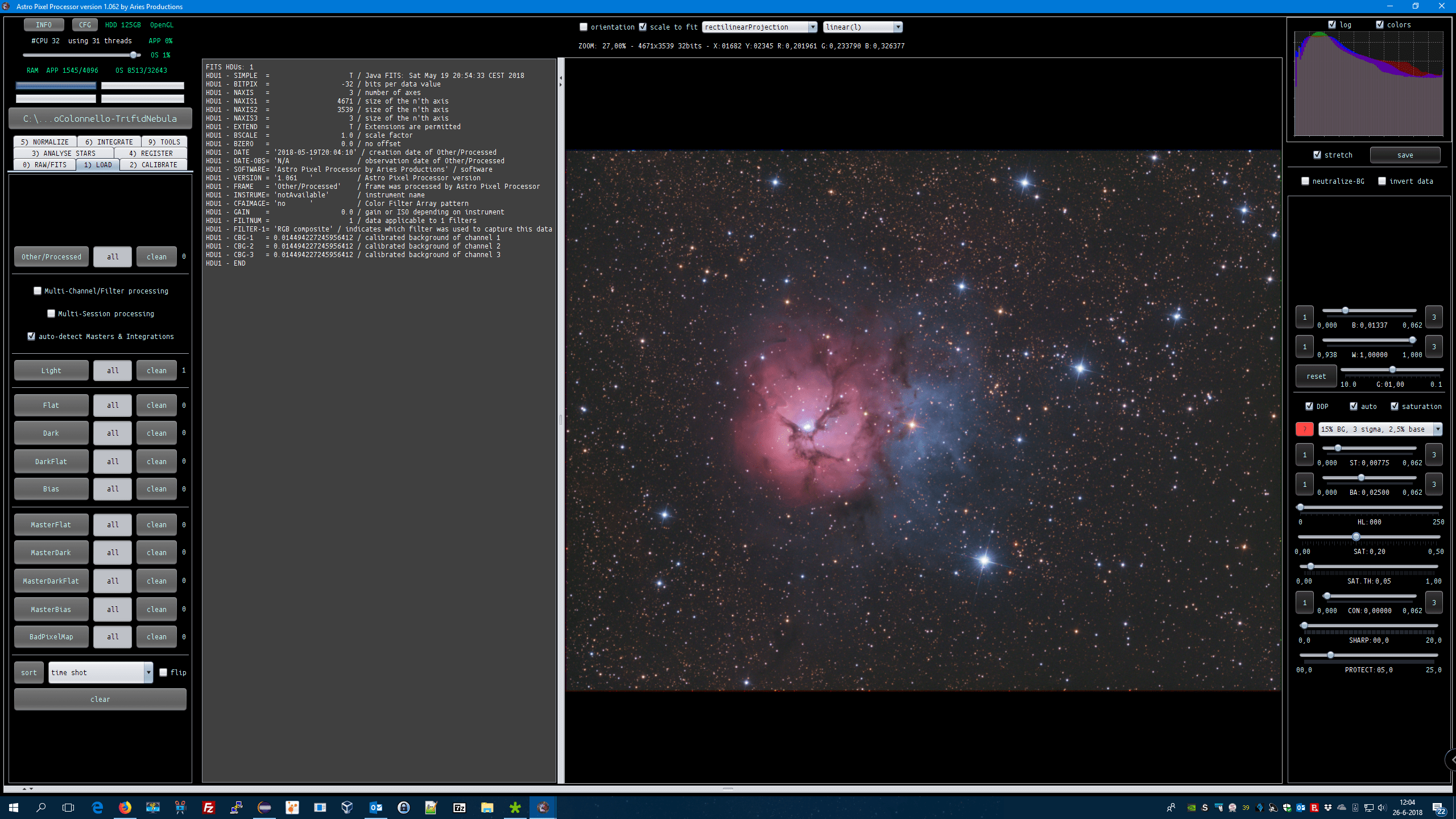
Task: Click the left-pointing arrow on the FITS header panel edge
Action: (561, 78)
